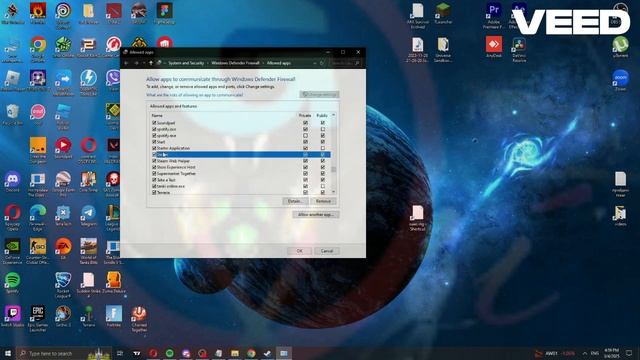Click the list scroll-down arrow

(333, 192)
